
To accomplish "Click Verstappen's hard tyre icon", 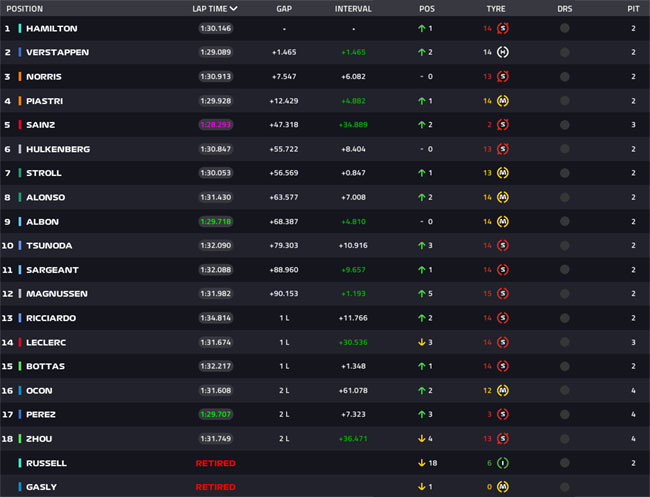I will point(503,52).
